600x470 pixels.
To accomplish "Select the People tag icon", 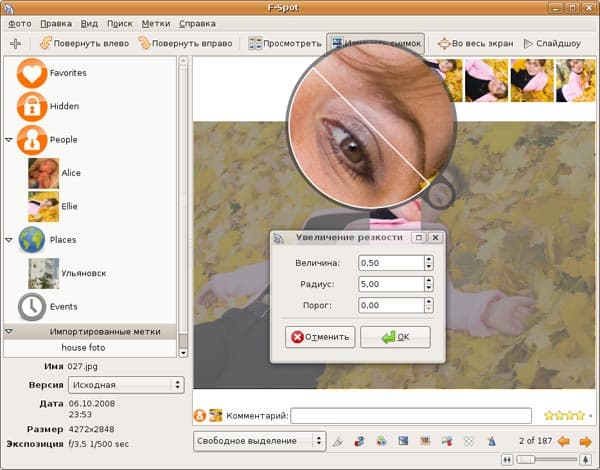I will [x=32, y=140].
